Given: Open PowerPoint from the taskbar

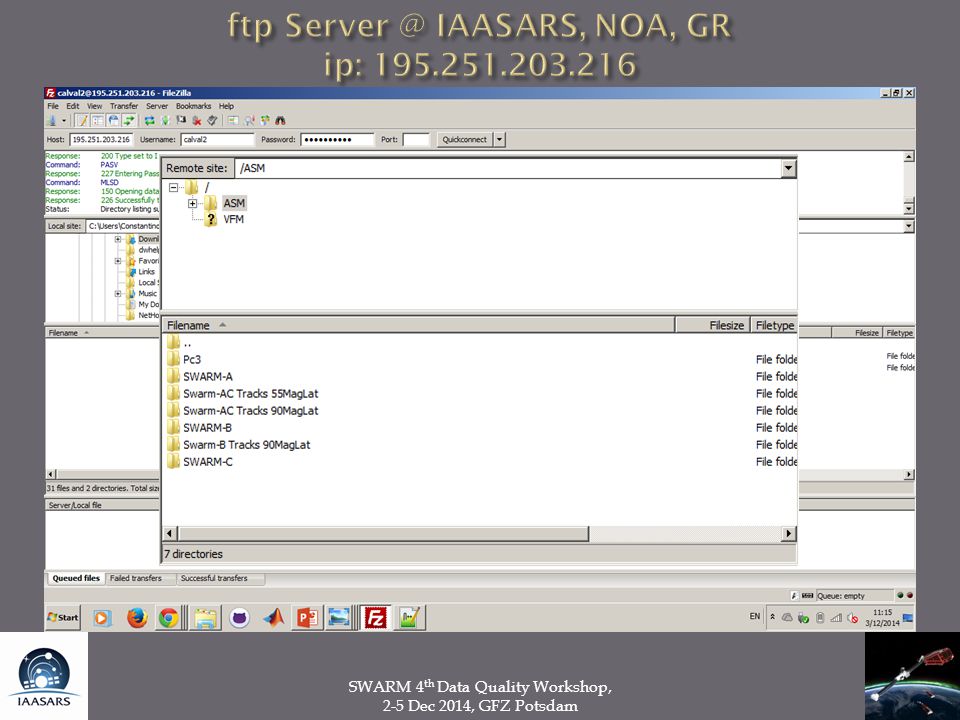Looking at the screenshot, I should coord(307,618).
